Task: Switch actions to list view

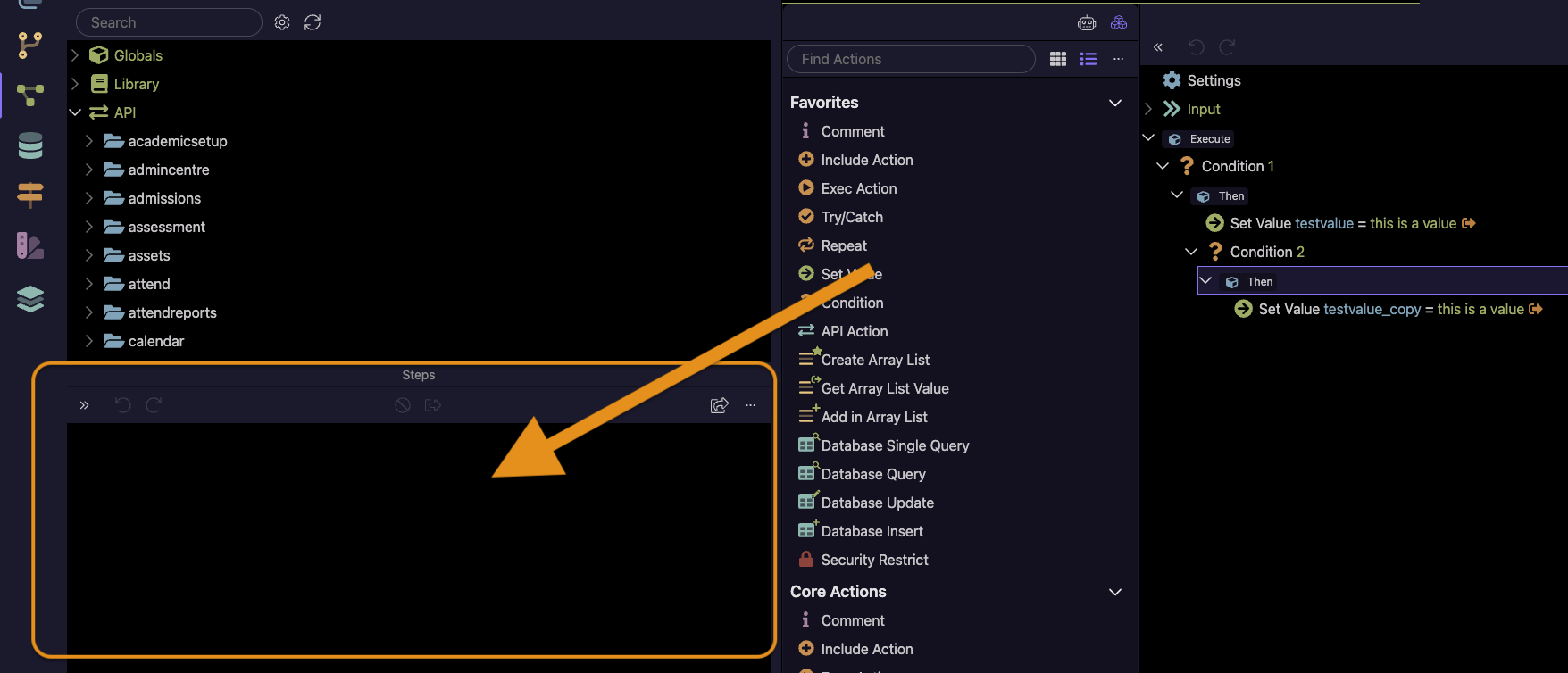Action: (x=1088, y=59)
